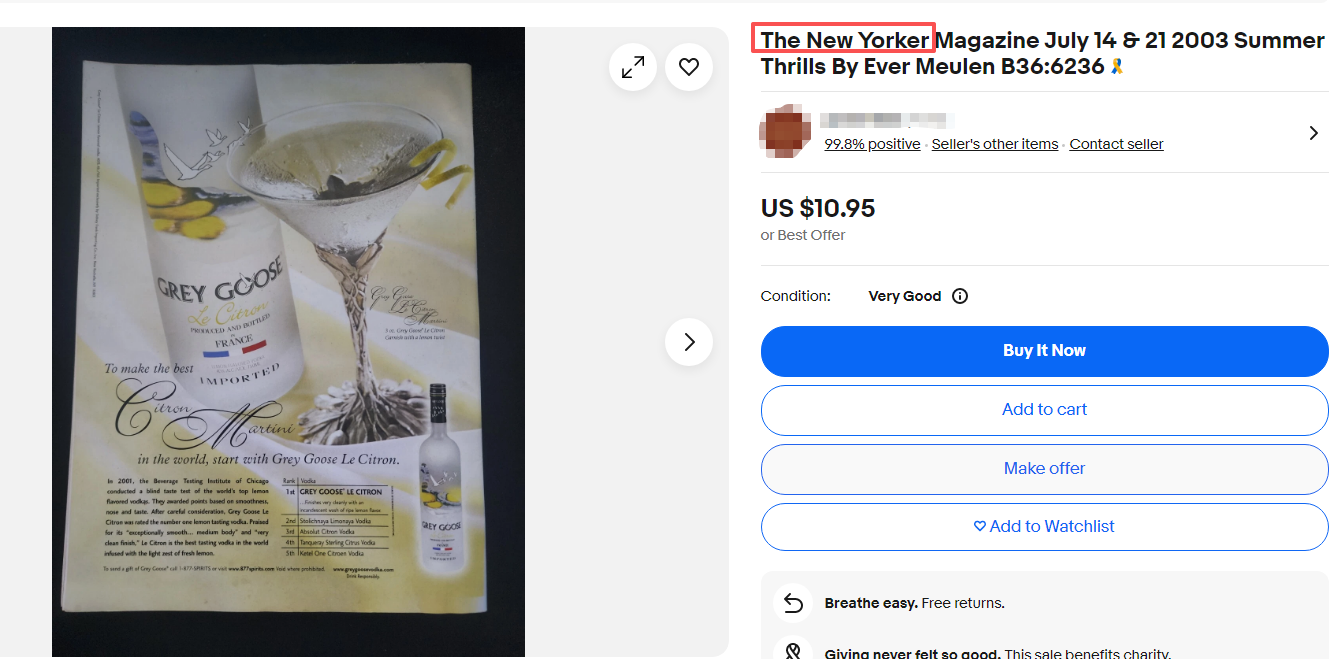
Task: Click the charity ribbon icon under returns
Action: (x=793, y=651)
